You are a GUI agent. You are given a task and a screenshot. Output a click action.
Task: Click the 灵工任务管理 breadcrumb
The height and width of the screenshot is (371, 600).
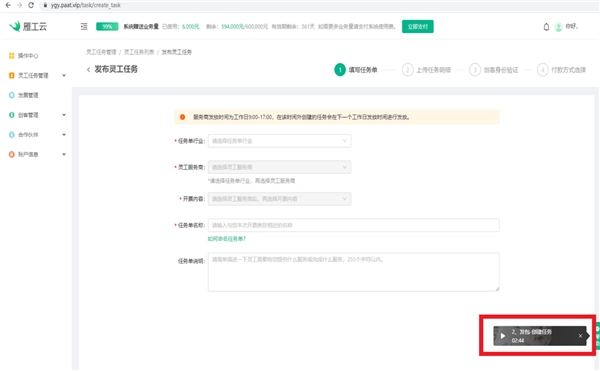101,52
